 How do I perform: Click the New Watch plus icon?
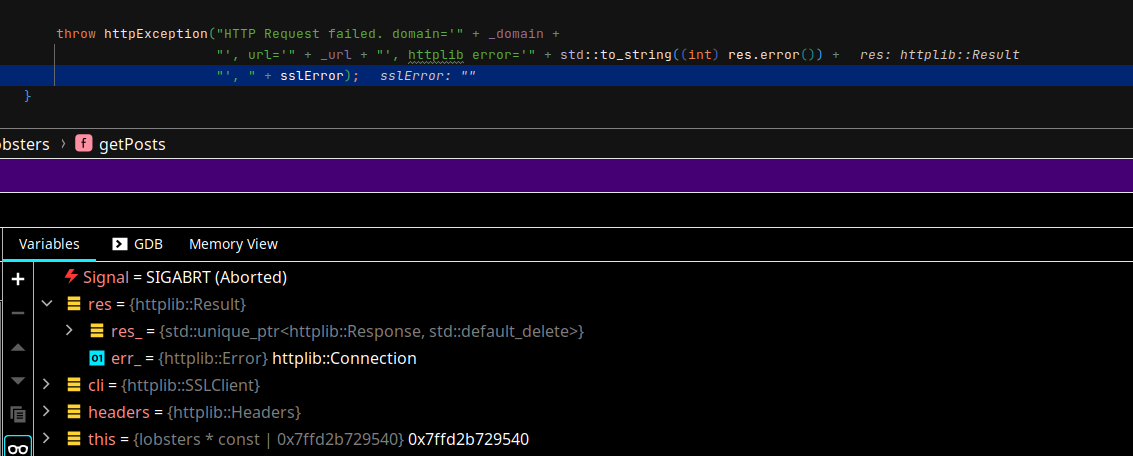(17, 280)
